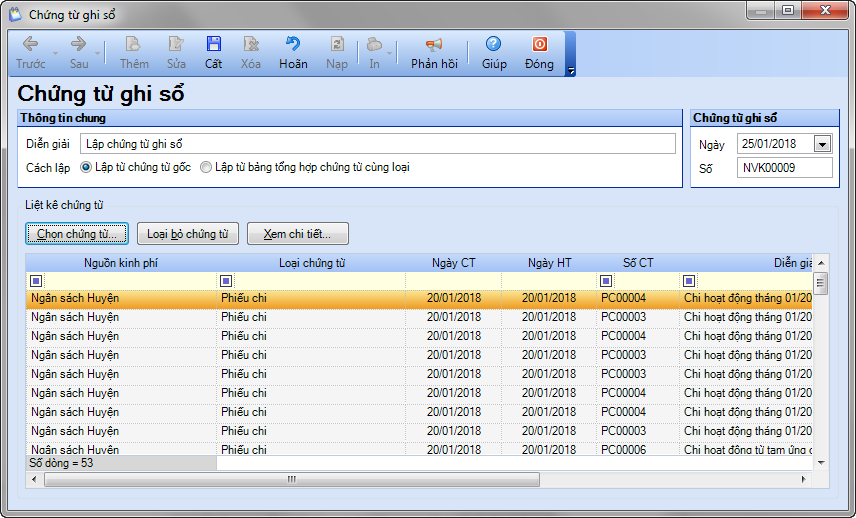Click the Hoãn undo icon
The image size is (856, 518).
(x=293, y=45)
